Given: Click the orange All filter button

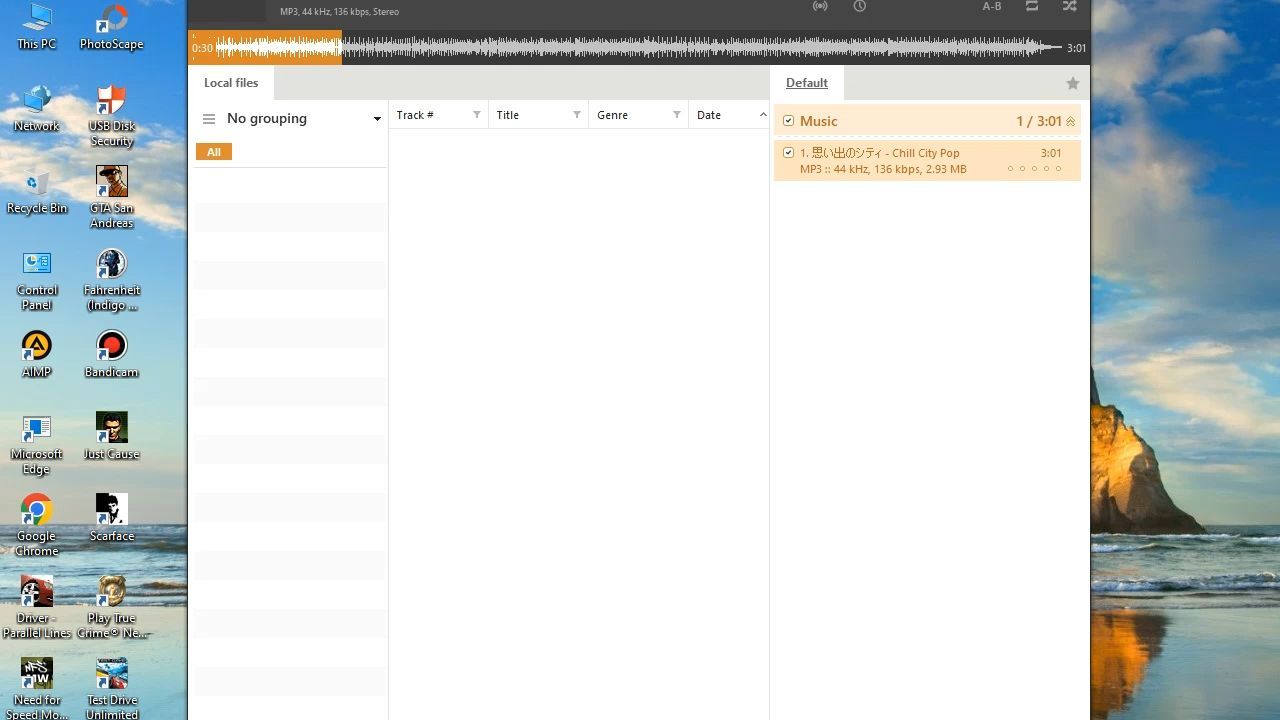Looking at the screenshot, I should coord(214,152).
